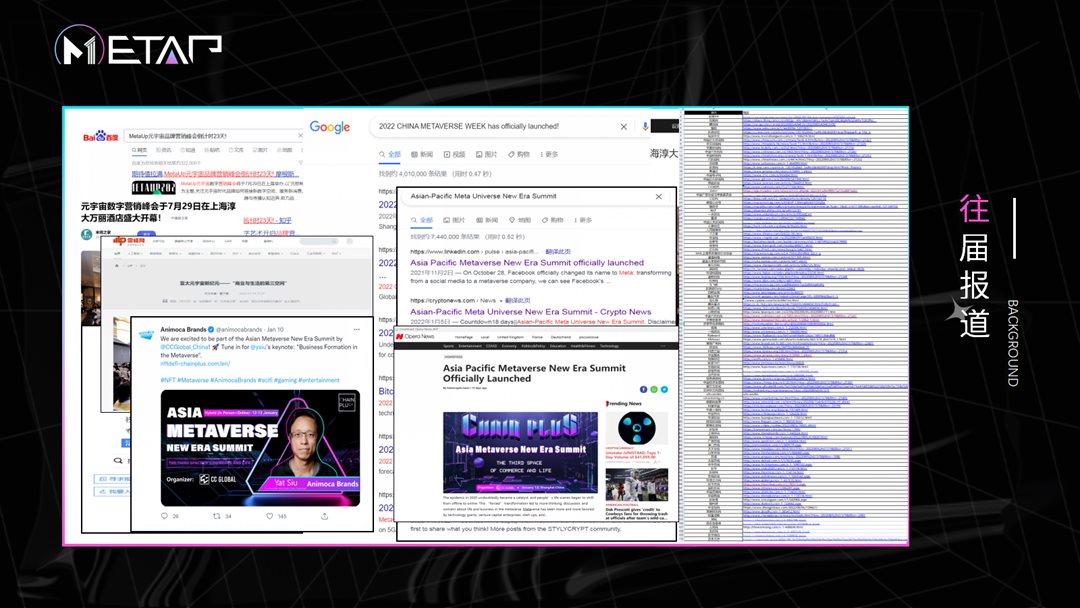Focus Asian-Pacific Meta Universe New Era Summit field

tap(537, 196)
